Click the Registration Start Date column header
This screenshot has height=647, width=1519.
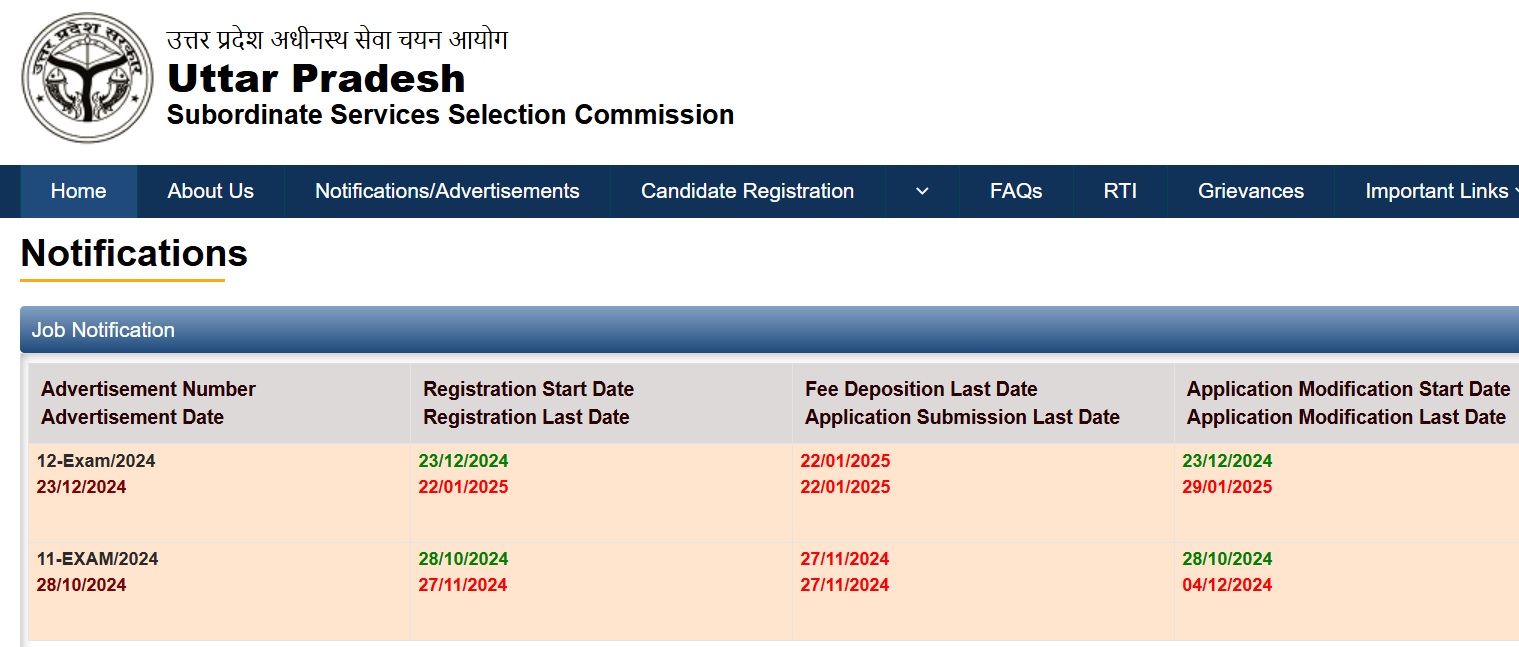pyautogui.click(x=528, y=389)
